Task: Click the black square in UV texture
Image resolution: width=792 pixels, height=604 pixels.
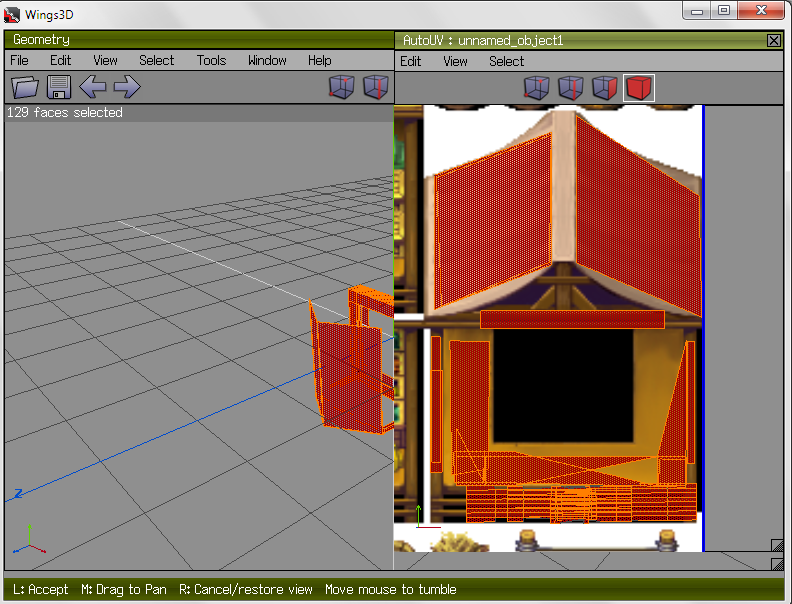Action: [x=563, y=387]
